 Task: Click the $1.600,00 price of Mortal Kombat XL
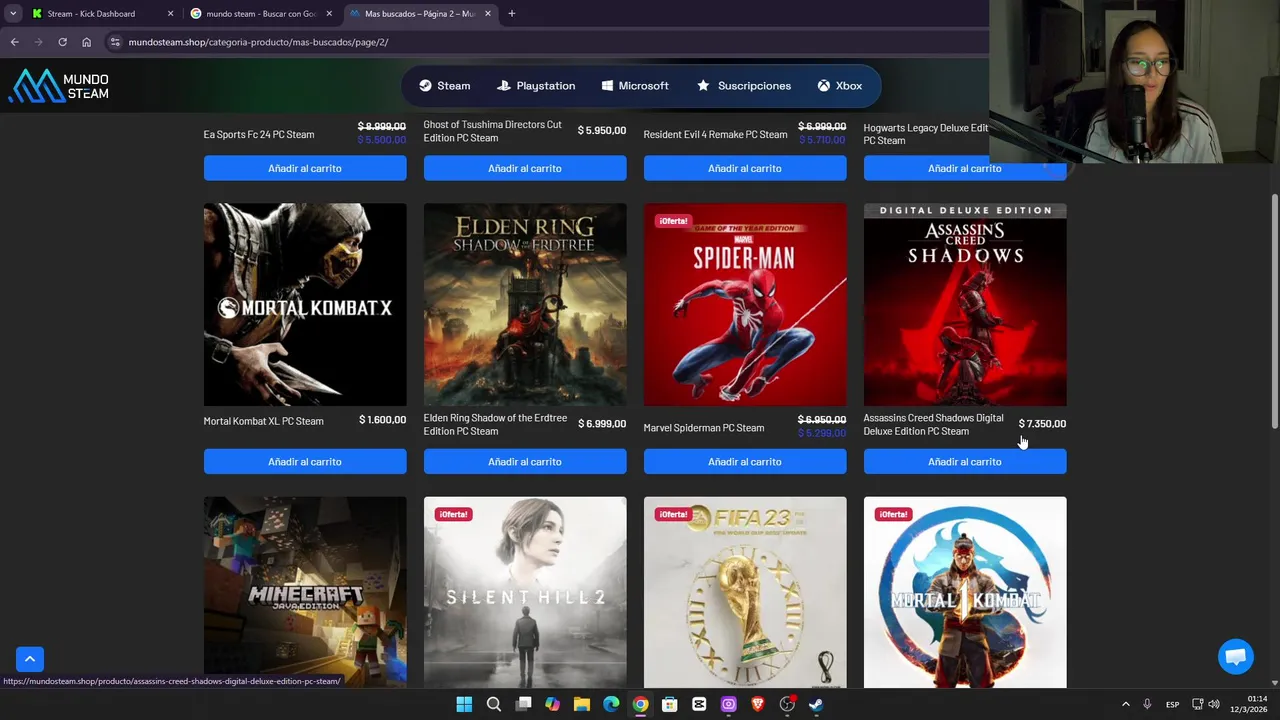[x=382, y=420]
